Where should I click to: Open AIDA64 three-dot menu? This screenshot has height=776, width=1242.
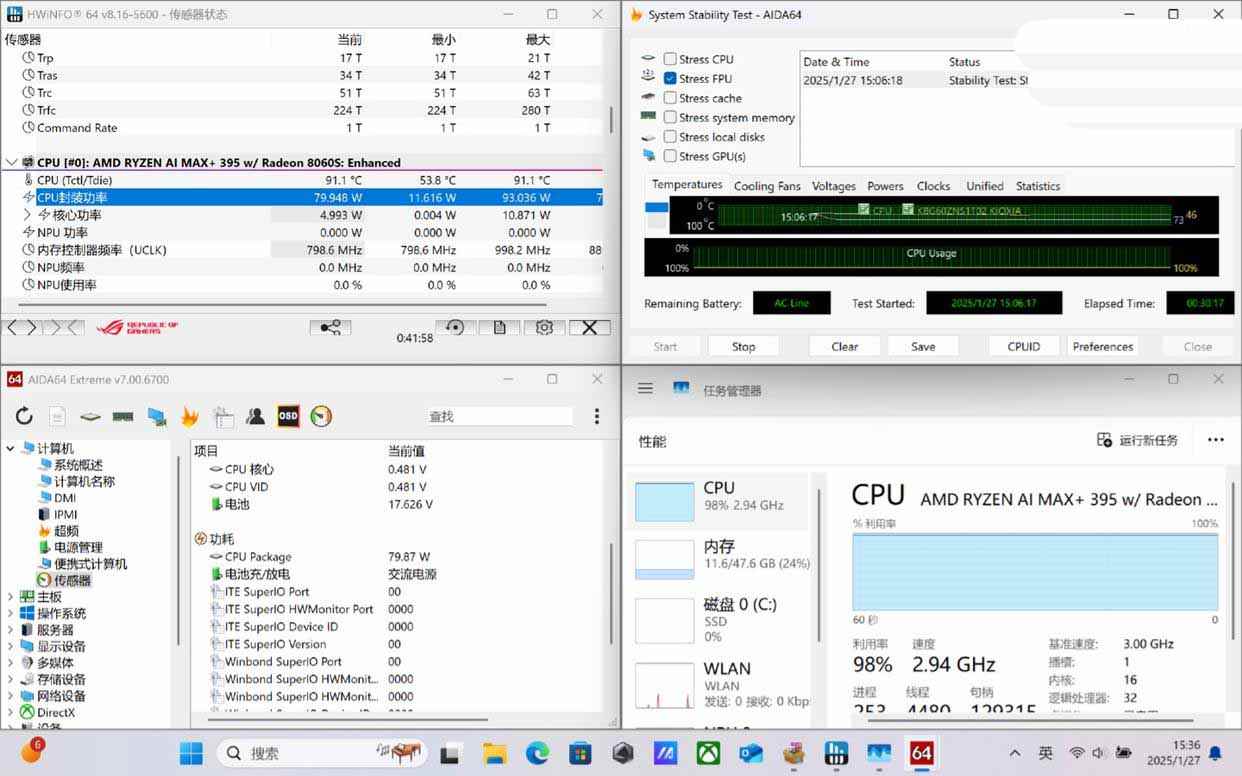click(596, 417)
